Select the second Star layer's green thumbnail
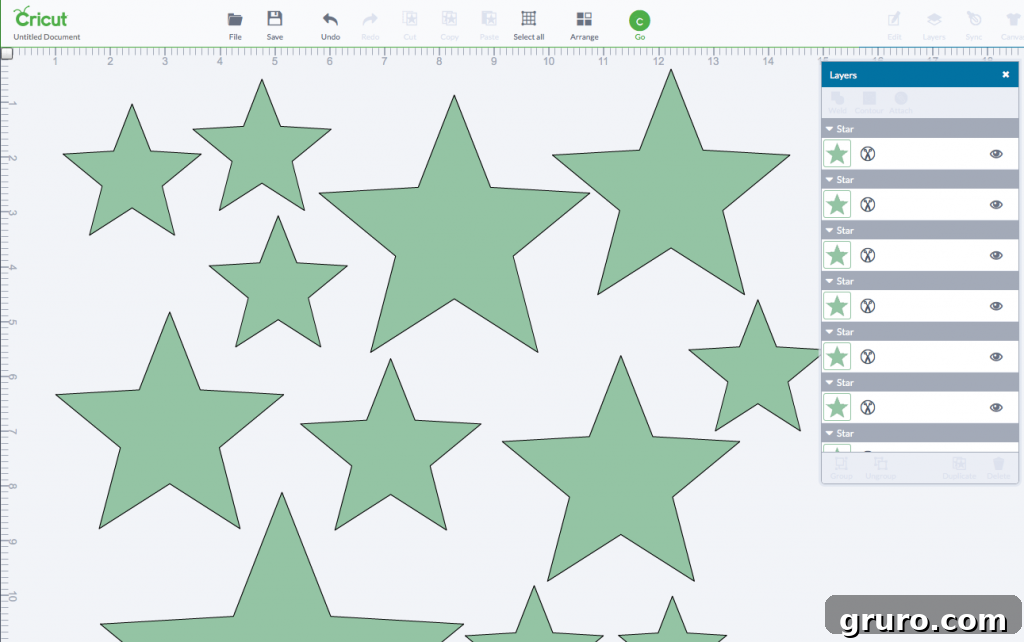This screenshot has width=1024, height=642. 837,205
